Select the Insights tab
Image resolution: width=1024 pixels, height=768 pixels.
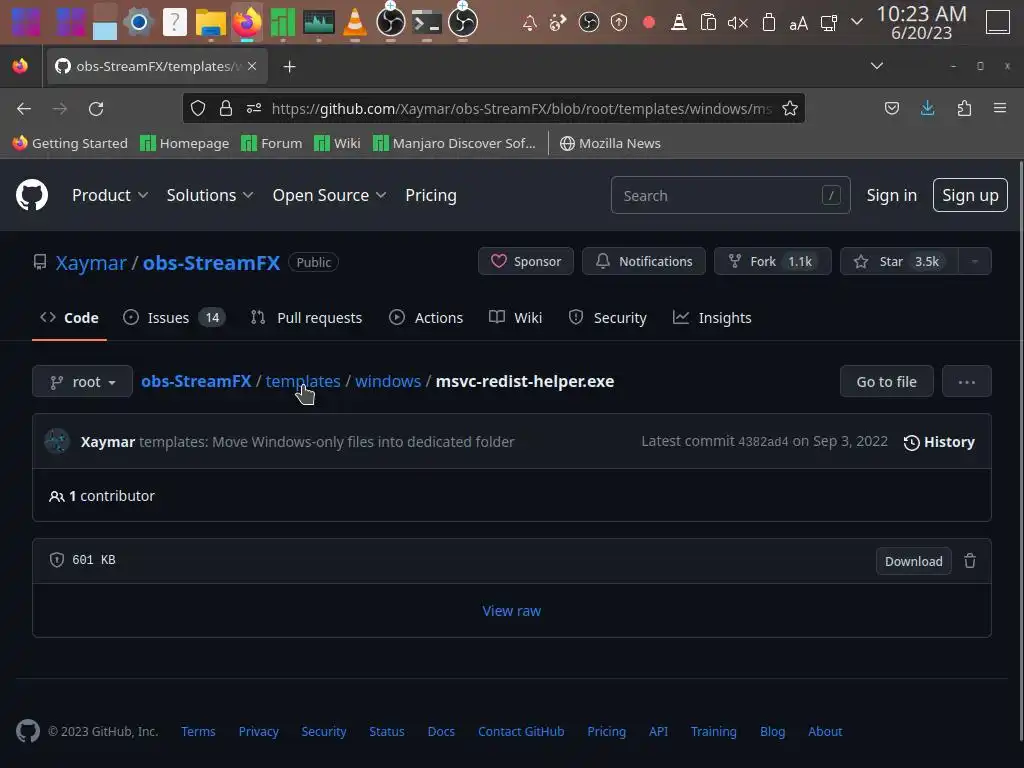click(712, 317)
